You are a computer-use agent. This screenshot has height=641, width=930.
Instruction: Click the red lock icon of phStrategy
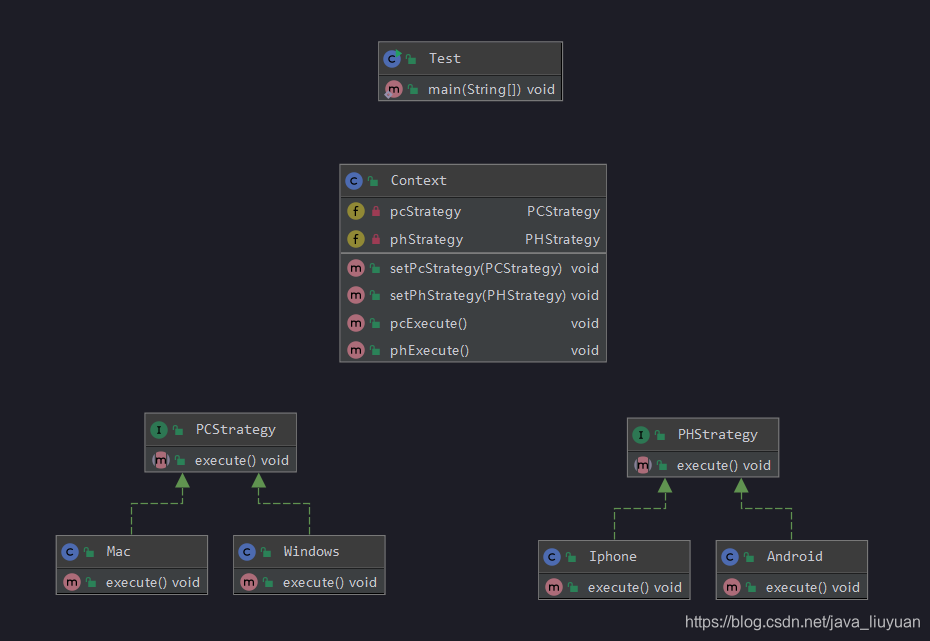(x=375, y=239)
